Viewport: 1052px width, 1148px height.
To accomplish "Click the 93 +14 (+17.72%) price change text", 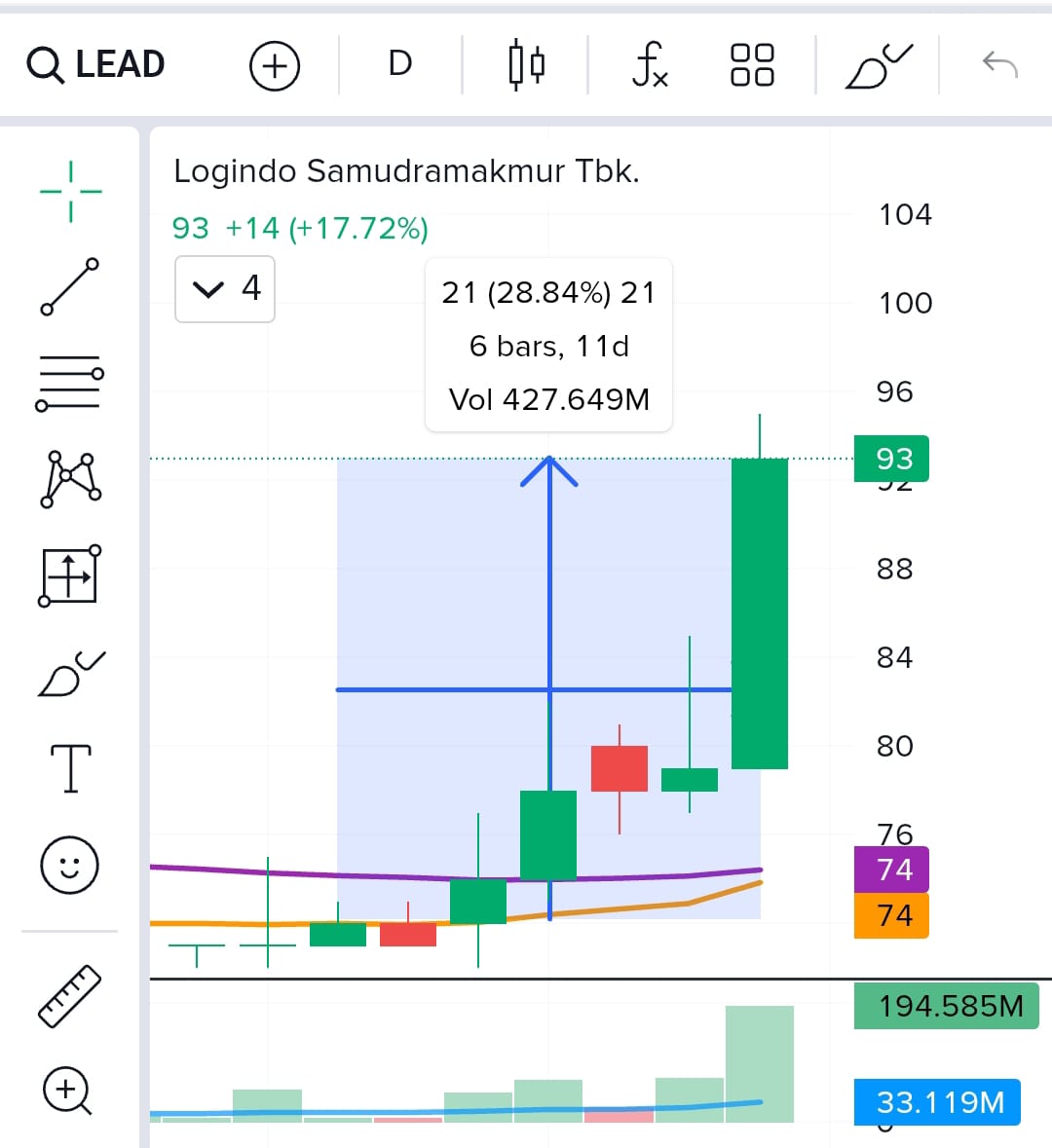I will pyautogui.click(x=300, y=229).
